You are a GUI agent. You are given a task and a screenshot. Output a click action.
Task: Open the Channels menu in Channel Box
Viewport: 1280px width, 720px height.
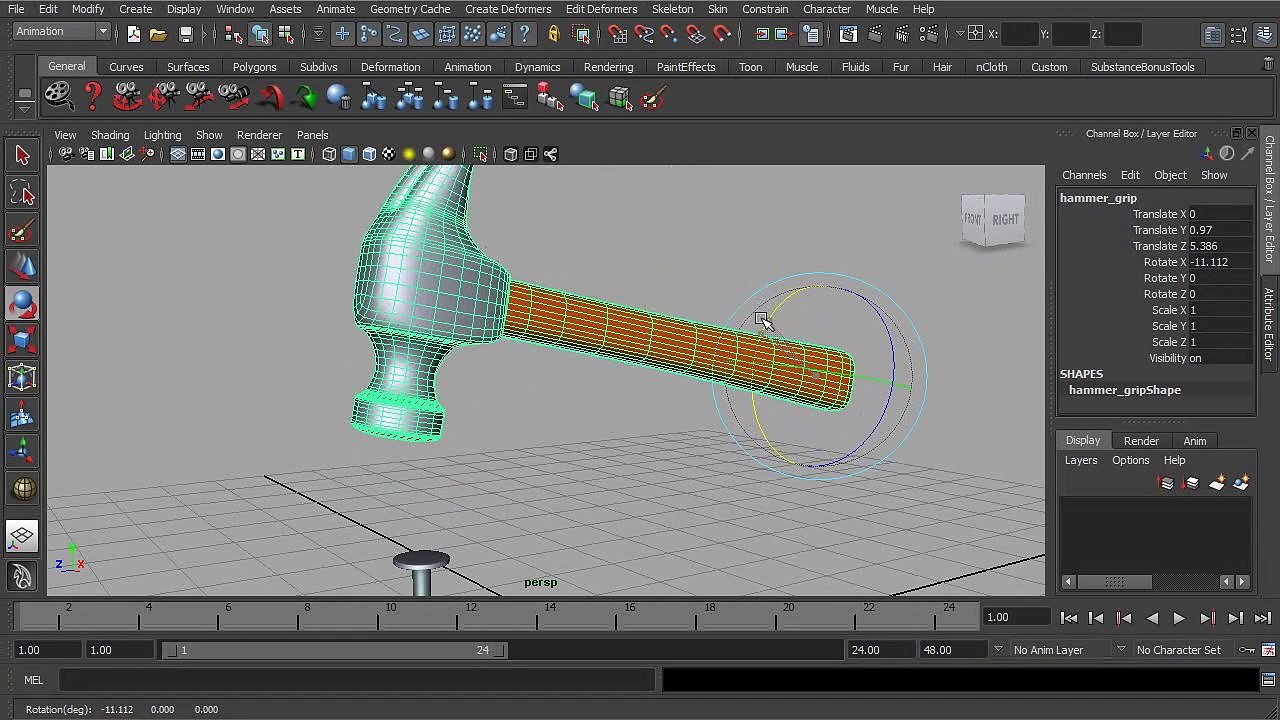coord(1084,175)
